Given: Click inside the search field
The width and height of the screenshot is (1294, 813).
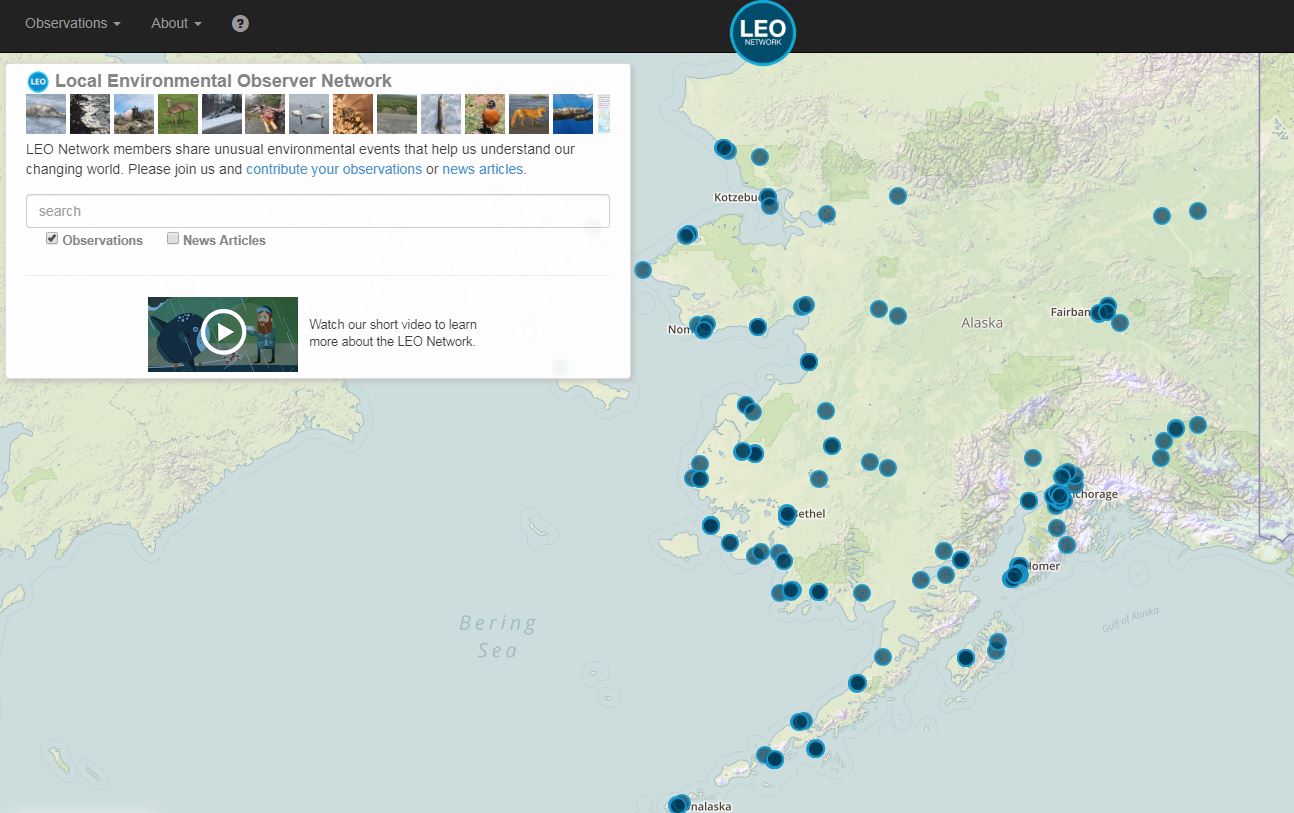Looking at the screenshot, I should pyautogui.click(x=317, y=211).
